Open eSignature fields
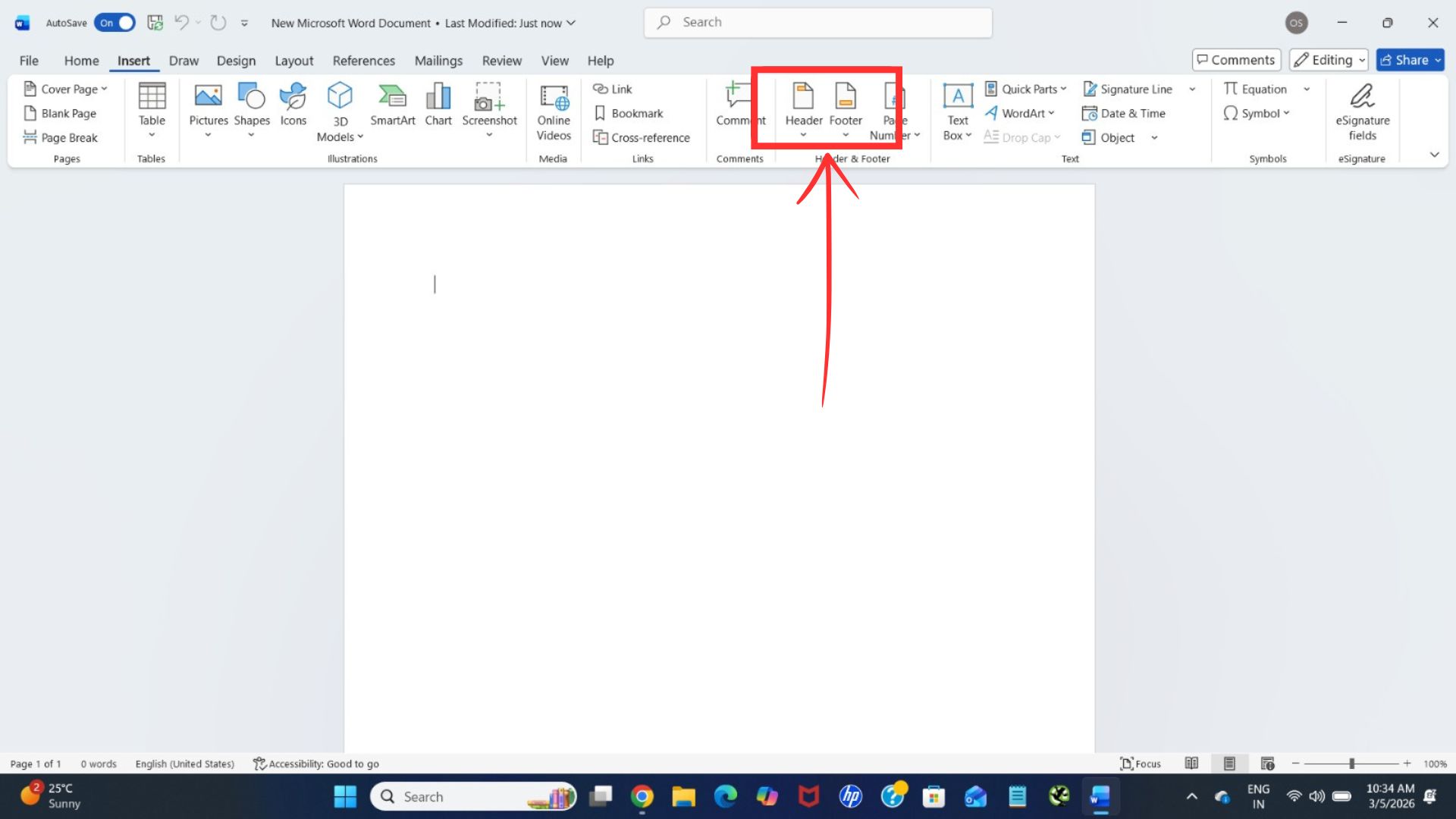The height and width of the screenshot is (819, 1456). [1362, 110]
